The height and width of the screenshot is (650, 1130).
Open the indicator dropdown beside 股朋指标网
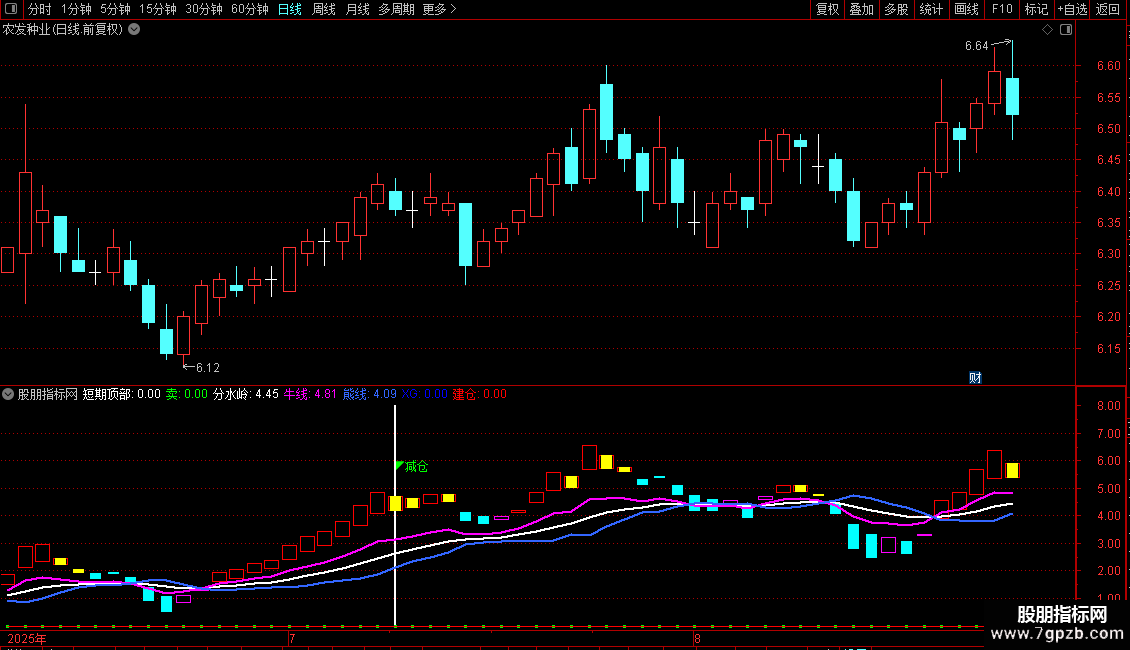click(8, 394)
